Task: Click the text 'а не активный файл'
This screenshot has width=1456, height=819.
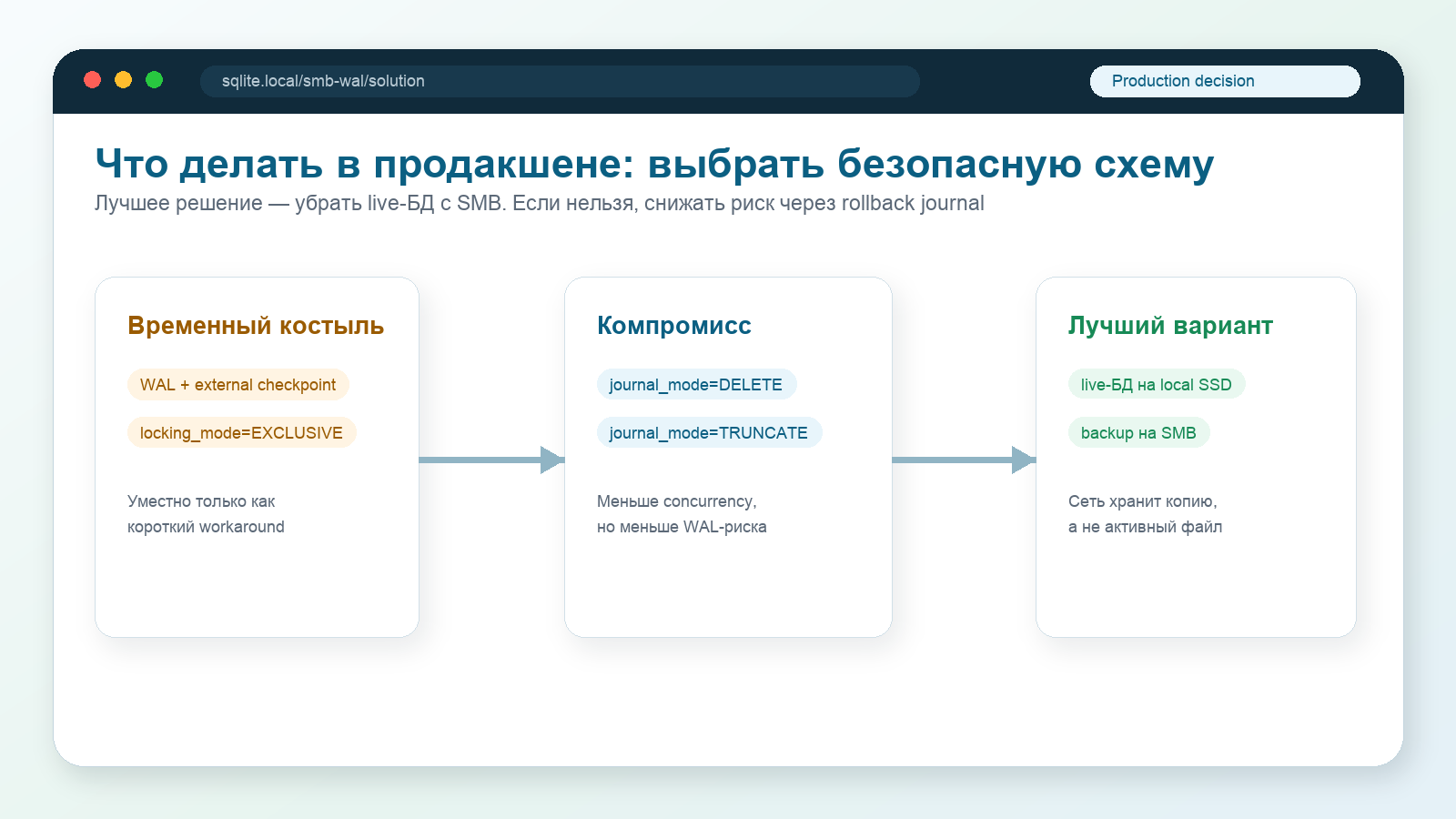Action: click(x=1146, y=527)
